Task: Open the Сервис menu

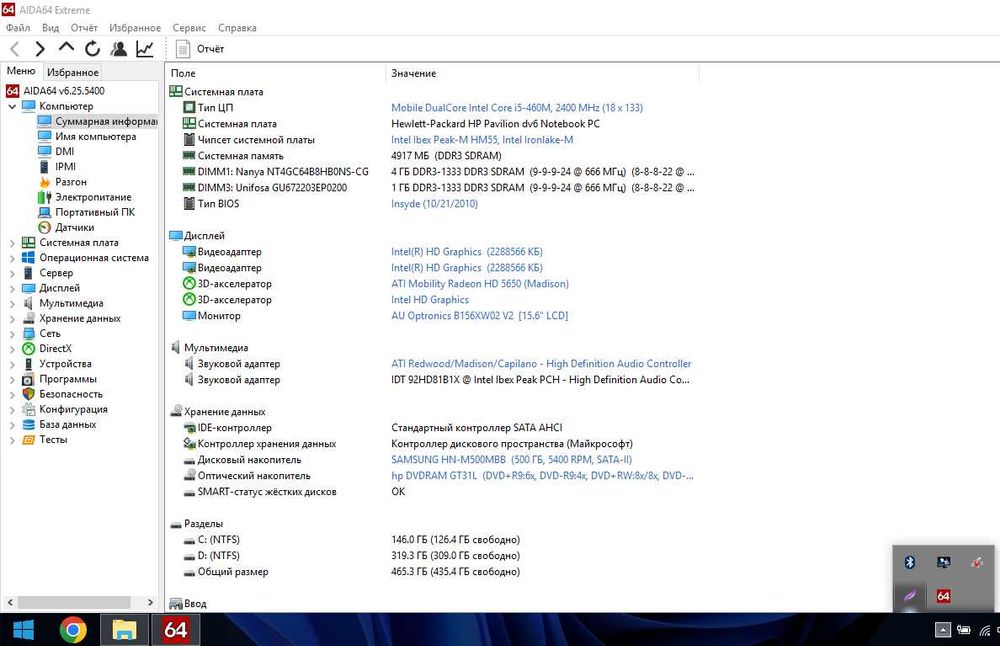Action: click(189, 27)
